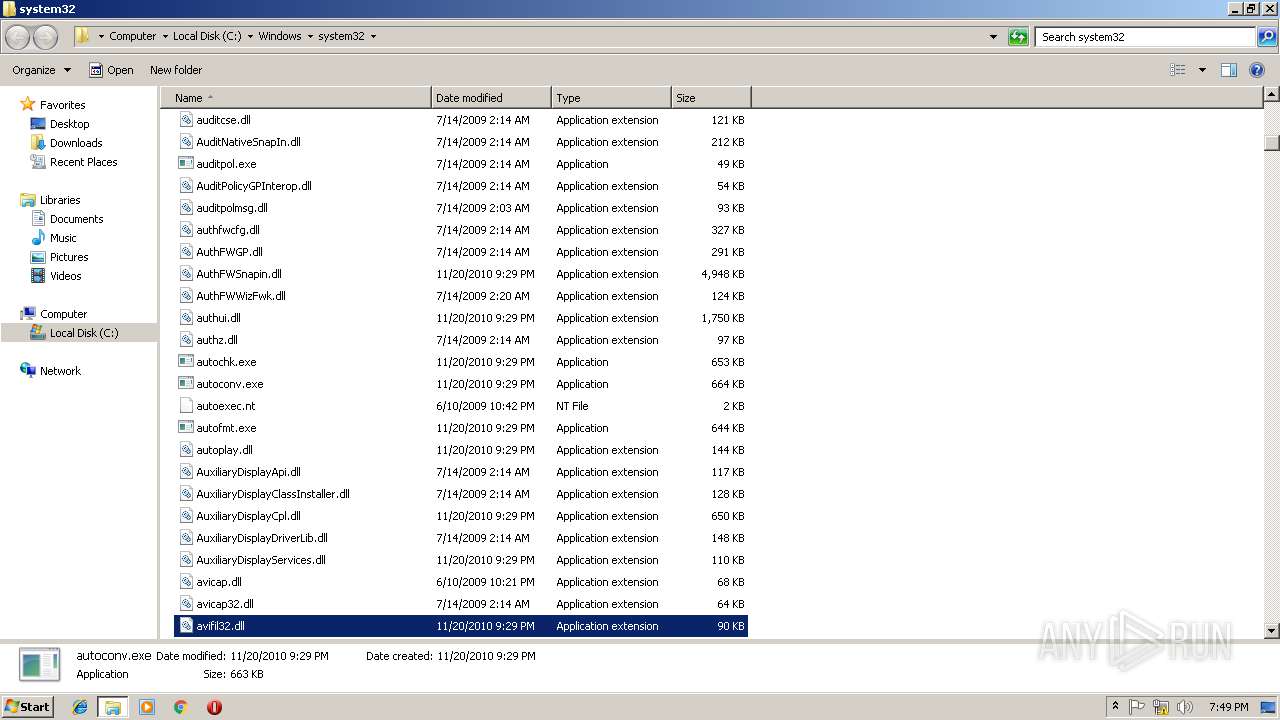
Task: Open the red Opera-like taskbar icon
Action: 214,707
